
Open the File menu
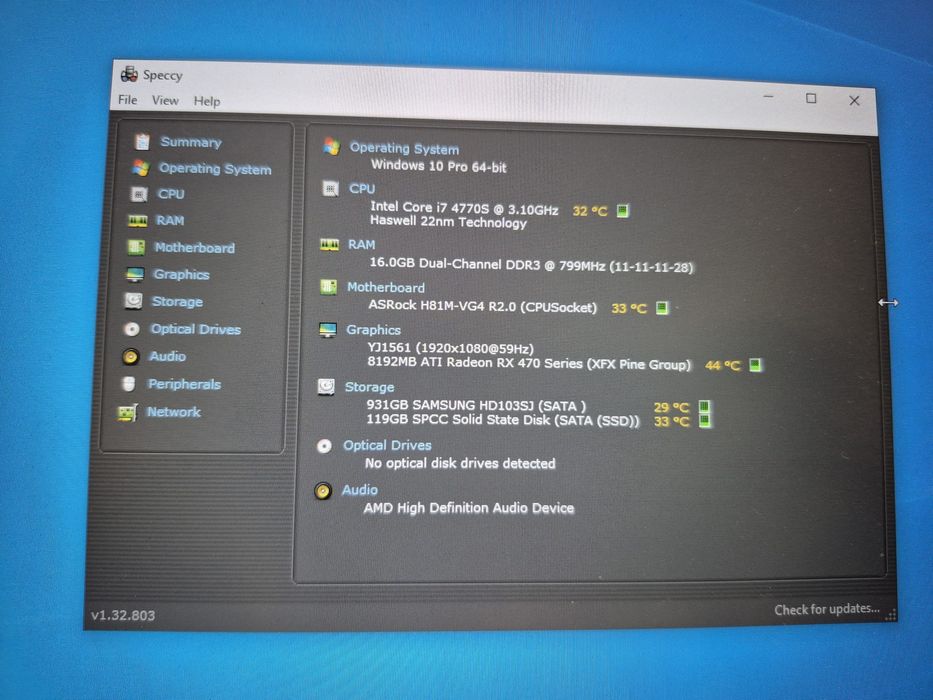127,99
